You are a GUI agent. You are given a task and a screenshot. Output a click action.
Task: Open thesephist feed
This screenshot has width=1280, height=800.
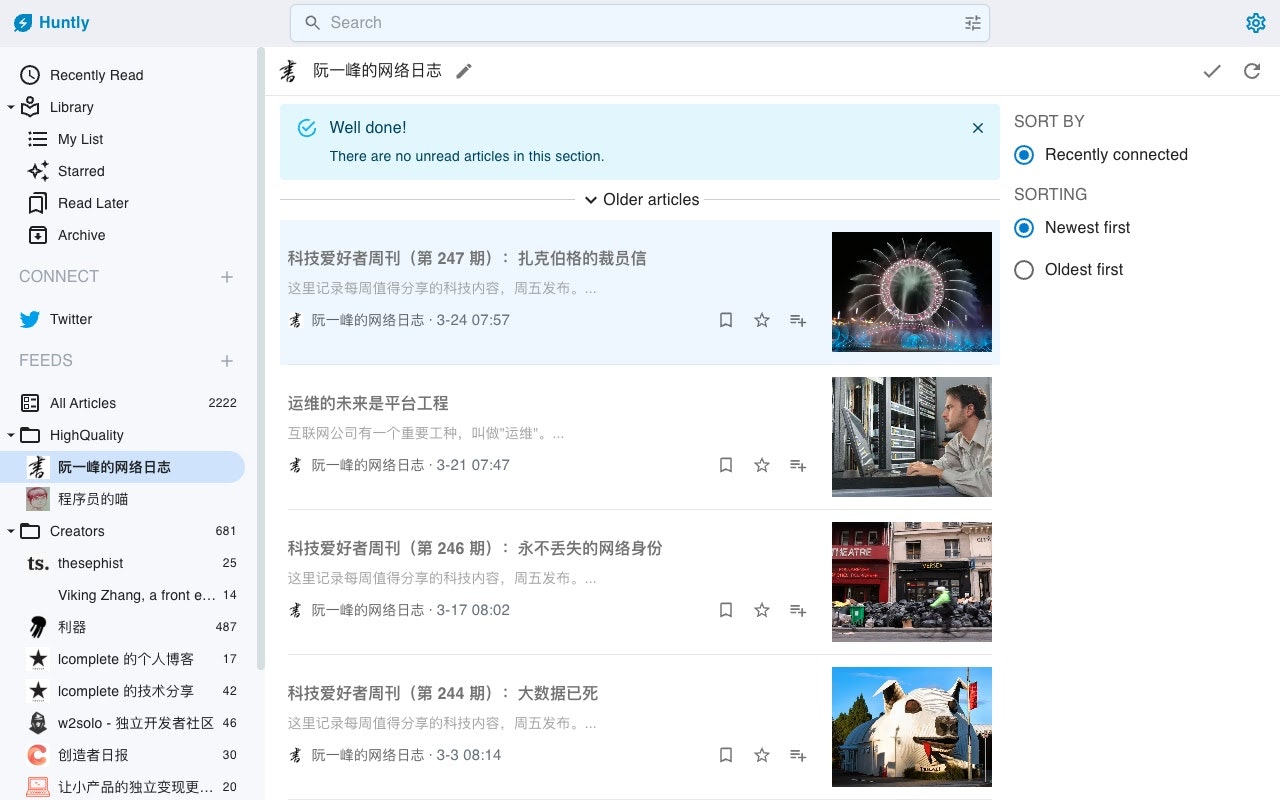(124, 563)
